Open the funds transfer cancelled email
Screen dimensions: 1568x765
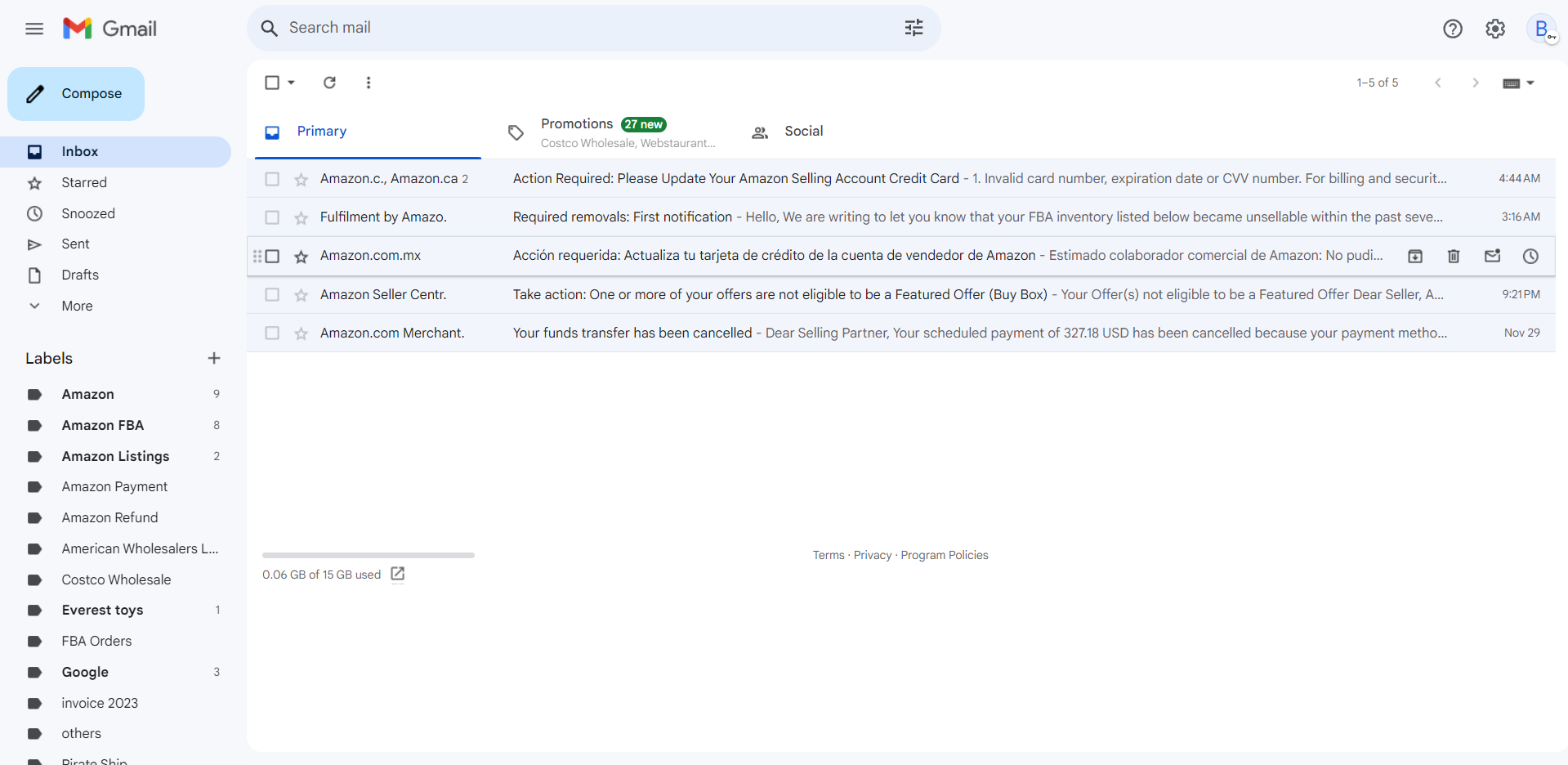(901, 333)
